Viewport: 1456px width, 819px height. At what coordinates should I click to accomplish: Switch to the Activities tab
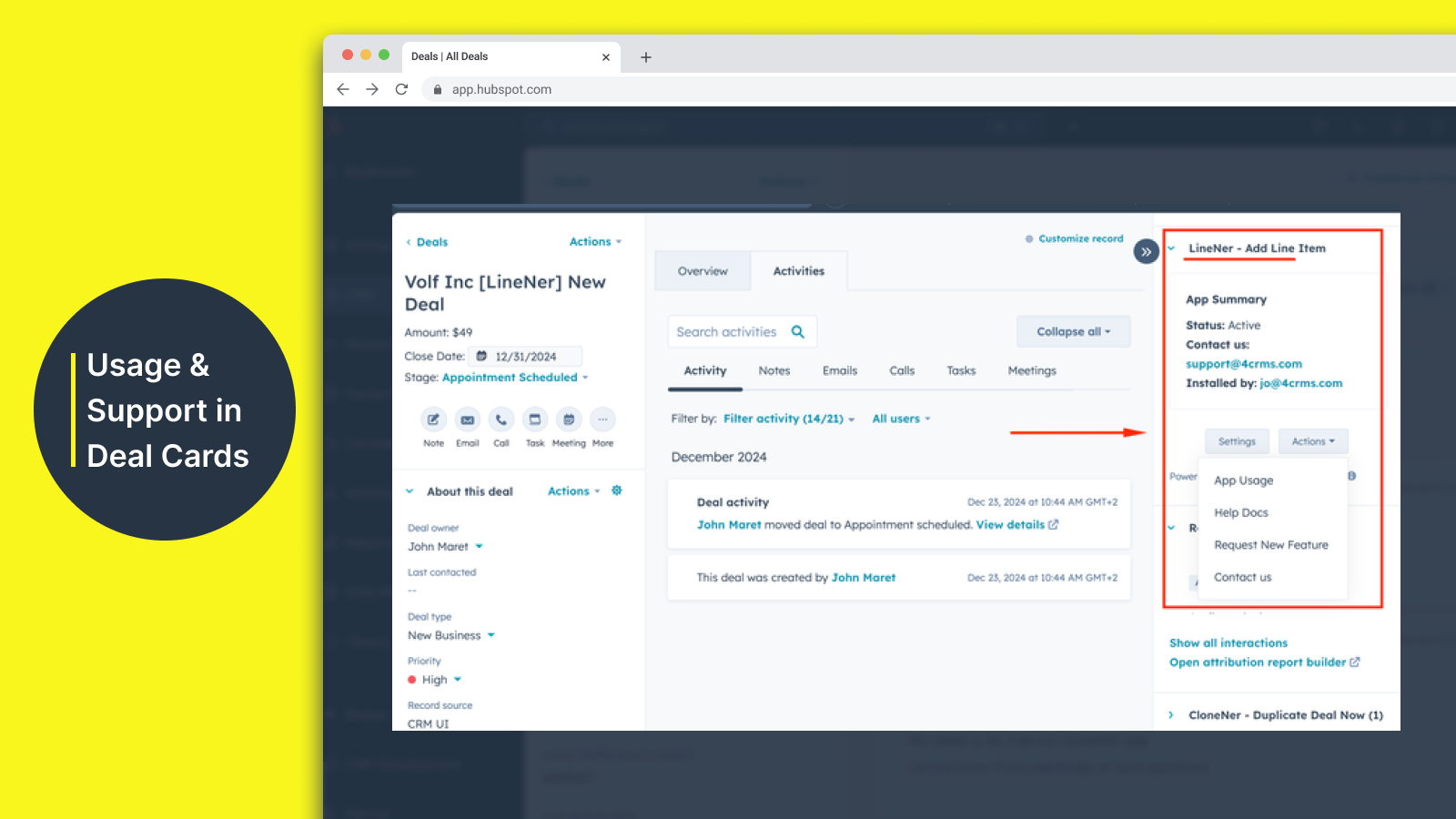[x=799, y=271]
